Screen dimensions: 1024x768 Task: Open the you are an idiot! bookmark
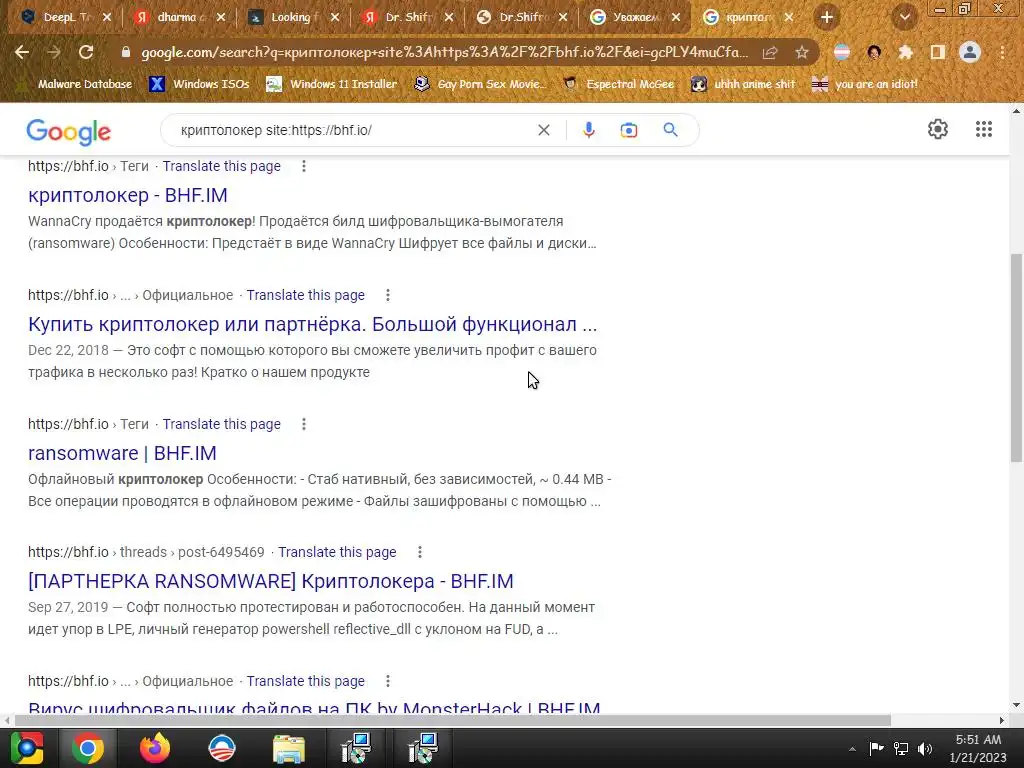click(864, 84)
